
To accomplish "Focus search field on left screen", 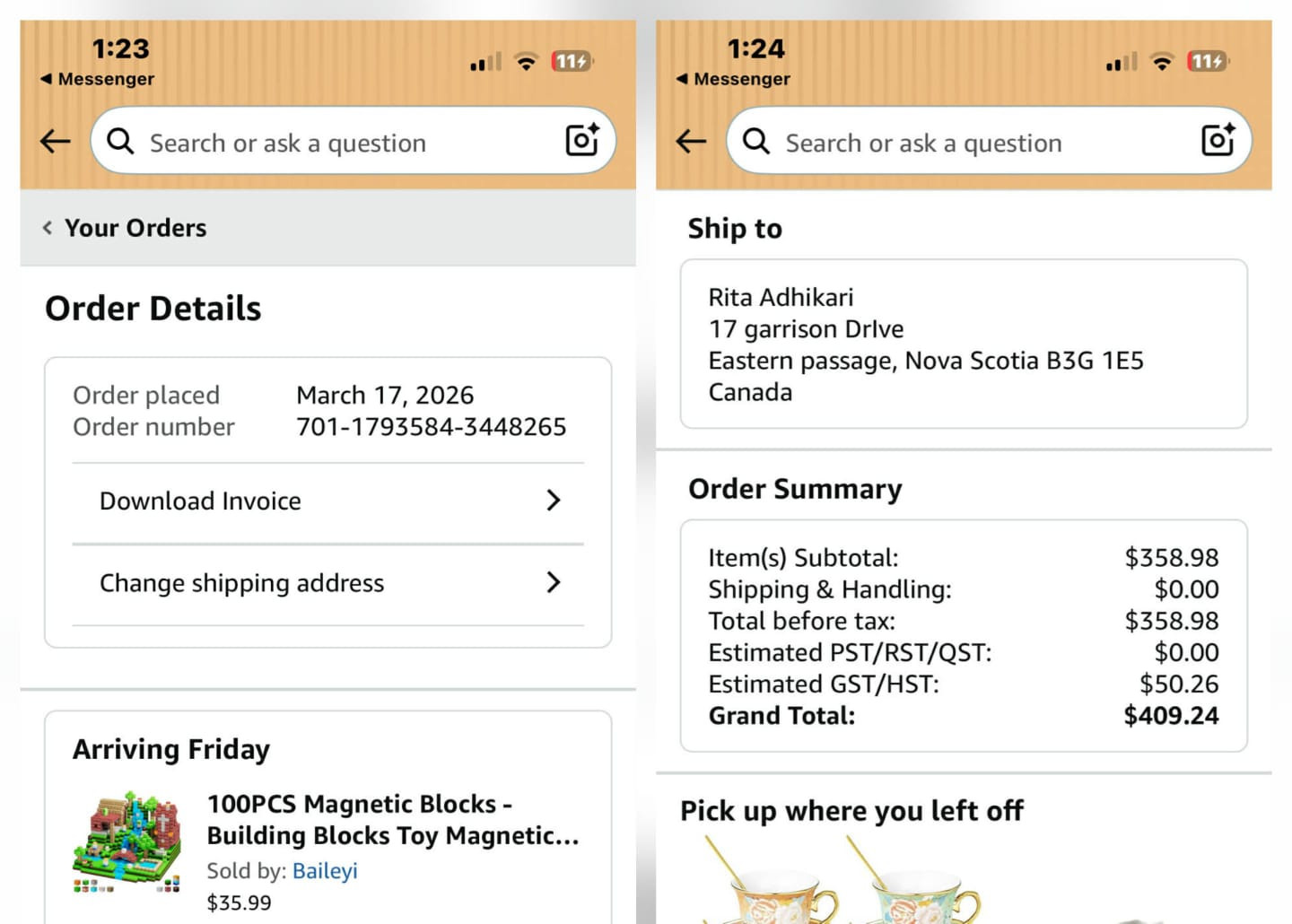I will (x=341, y=143).
